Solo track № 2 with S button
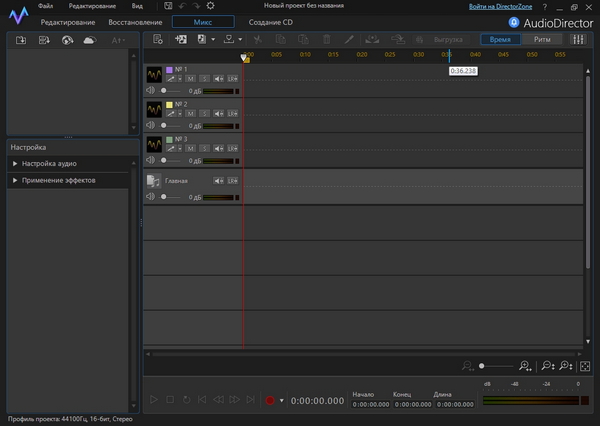This screenshot has height=426, width=600. click(x=203, y=112)
